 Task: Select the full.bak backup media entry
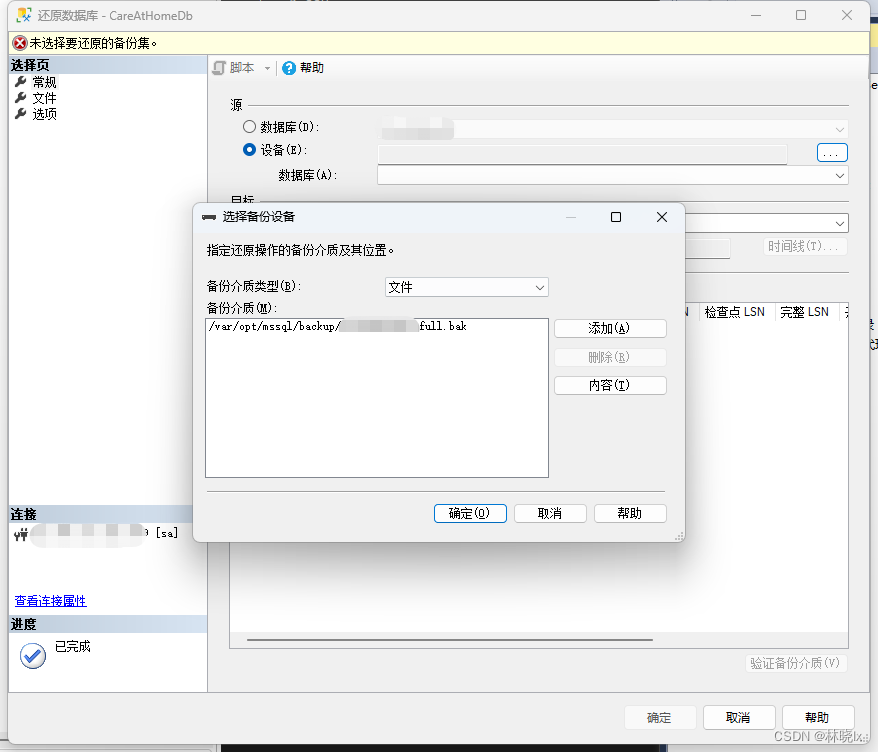(338, 326)
